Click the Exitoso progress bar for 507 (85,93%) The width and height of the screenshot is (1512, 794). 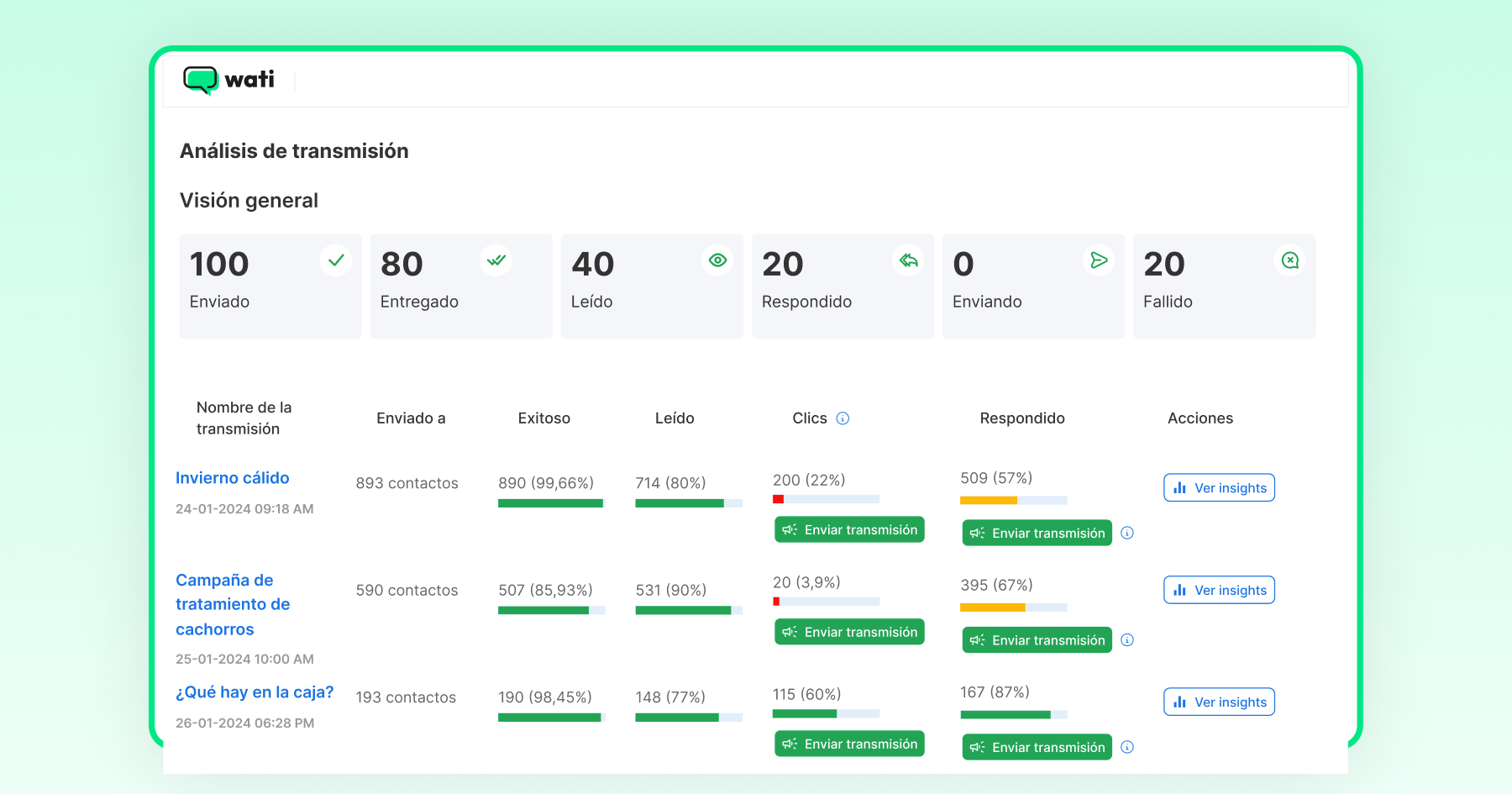(552, 610)
